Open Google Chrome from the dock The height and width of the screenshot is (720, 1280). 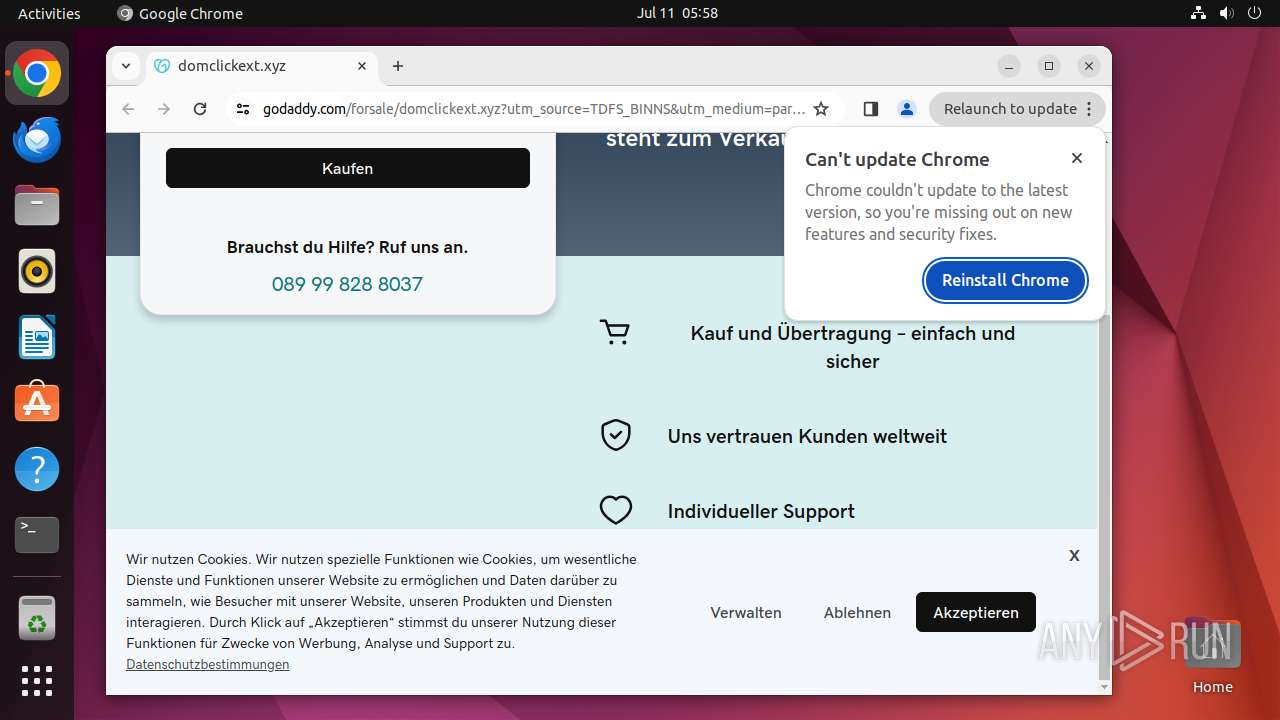tap(37, 73)
